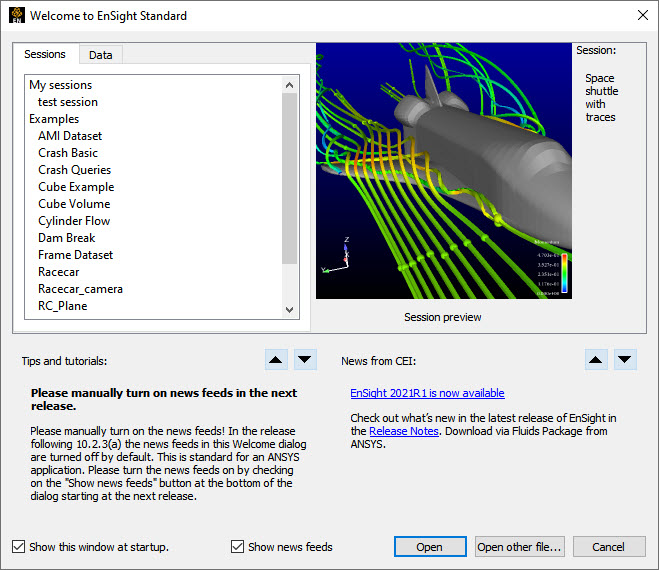Select 'test session' in My sessions
The width and height of the screenshot is (659, 570).
click(x=68, y=102)
